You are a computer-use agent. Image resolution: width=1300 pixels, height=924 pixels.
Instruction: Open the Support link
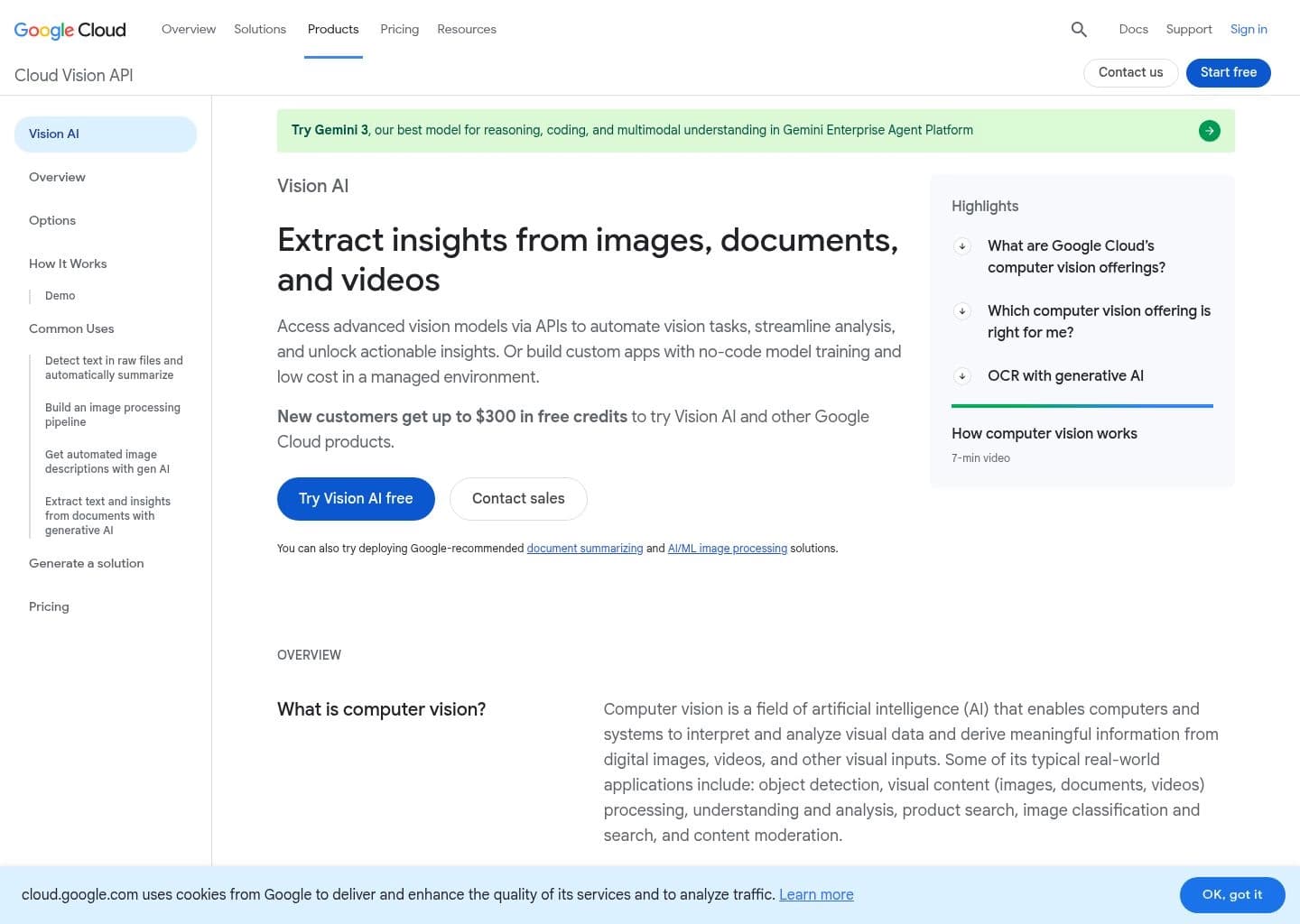tap(1189, 29)
